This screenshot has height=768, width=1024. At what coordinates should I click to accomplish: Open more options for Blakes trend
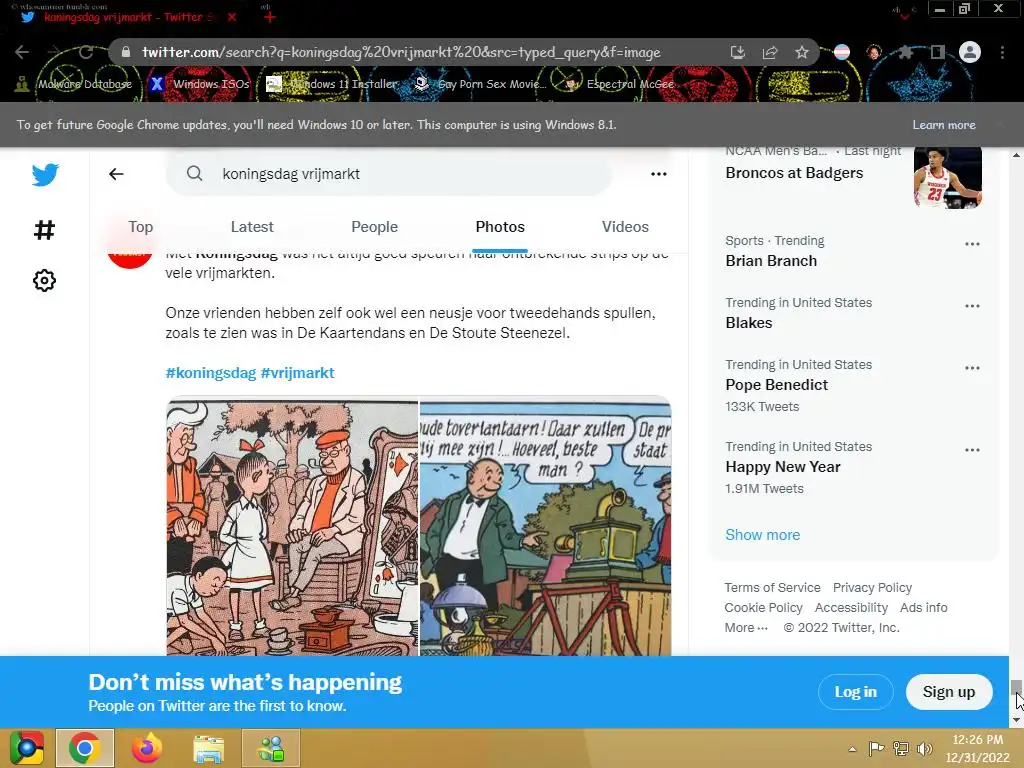[972, 306]
